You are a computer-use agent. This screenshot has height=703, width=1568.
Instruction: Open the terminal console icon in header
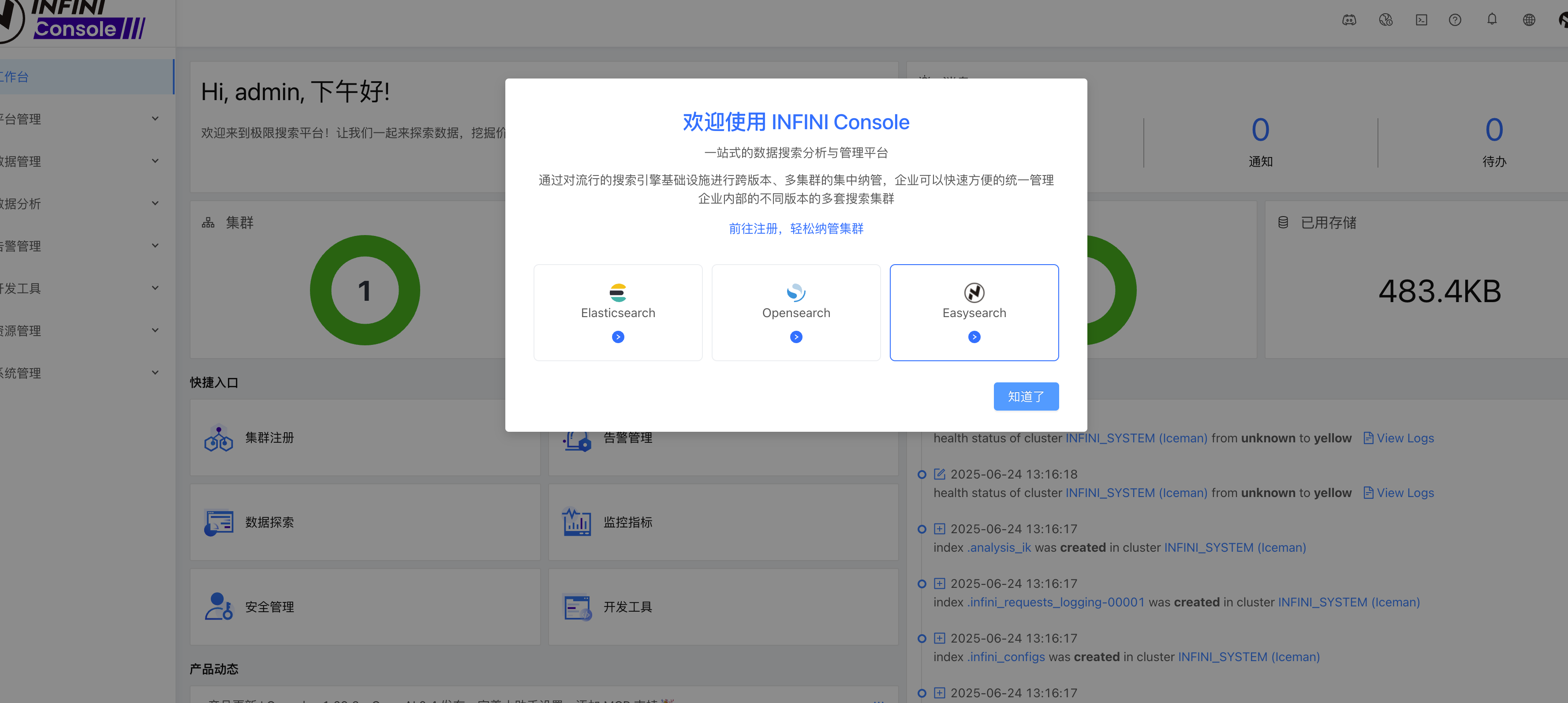[x=1421, y=19]
